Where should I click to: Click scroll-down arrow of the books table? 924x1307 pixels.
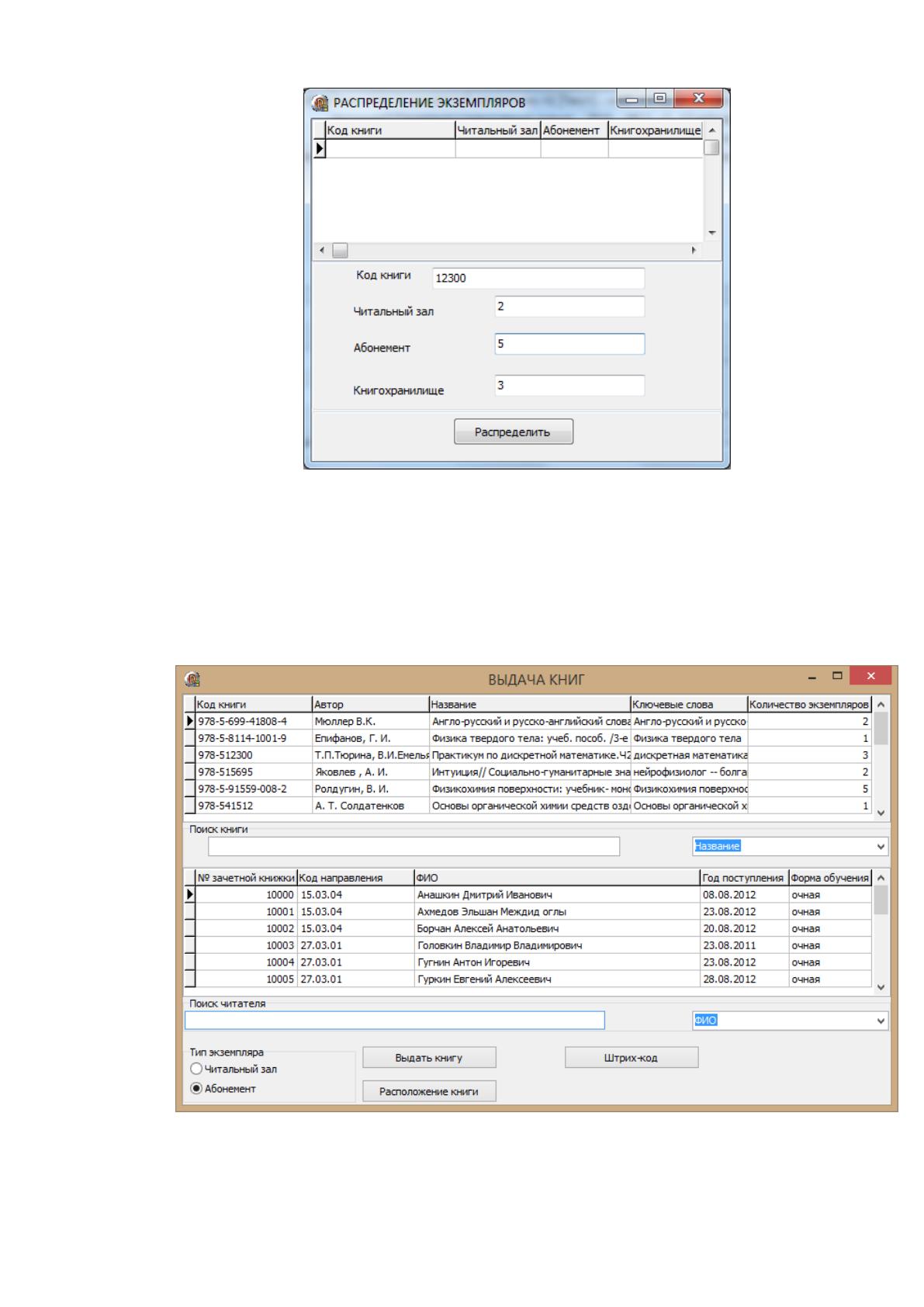coord(881,812)
